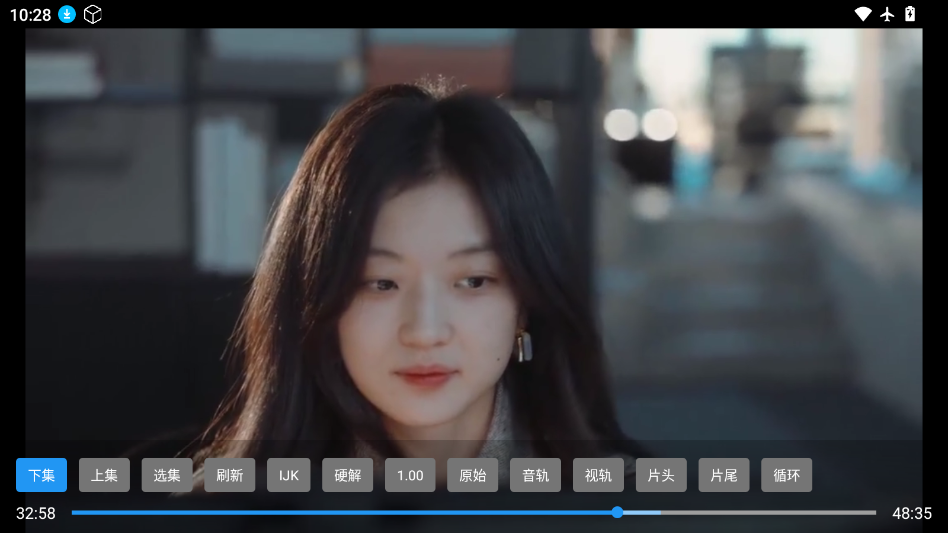The image size is (948, 533).
Task: Refresh playback using 刷新
Action: 230,475
